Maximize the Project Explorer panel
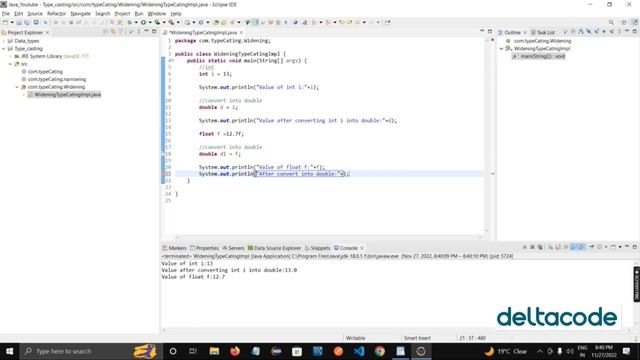The height and width of the screenshot is (360, 640). point(154,31)
